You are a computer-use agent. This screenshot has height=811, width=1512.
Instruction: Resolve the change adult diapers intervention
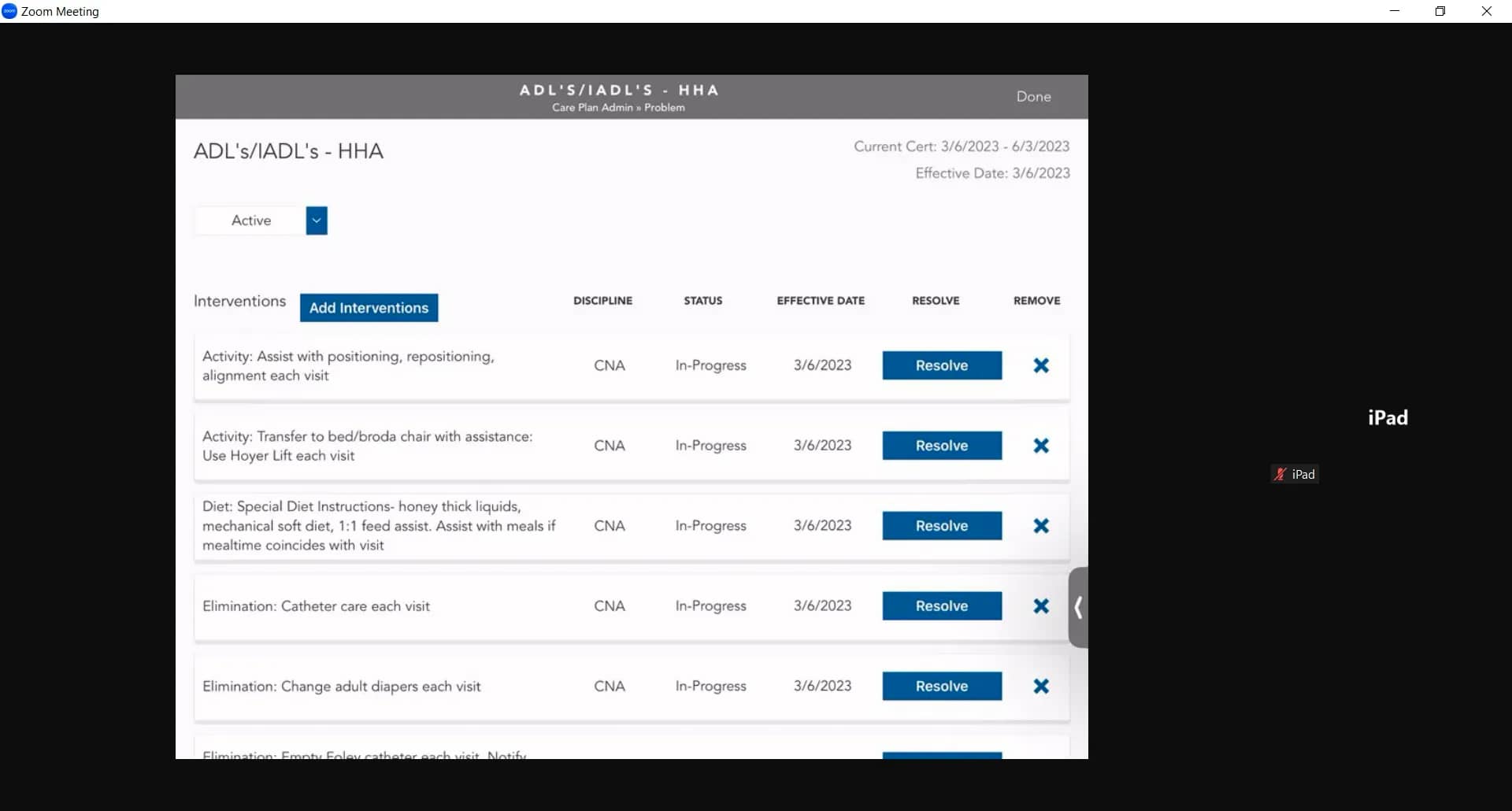click(942, 686)
